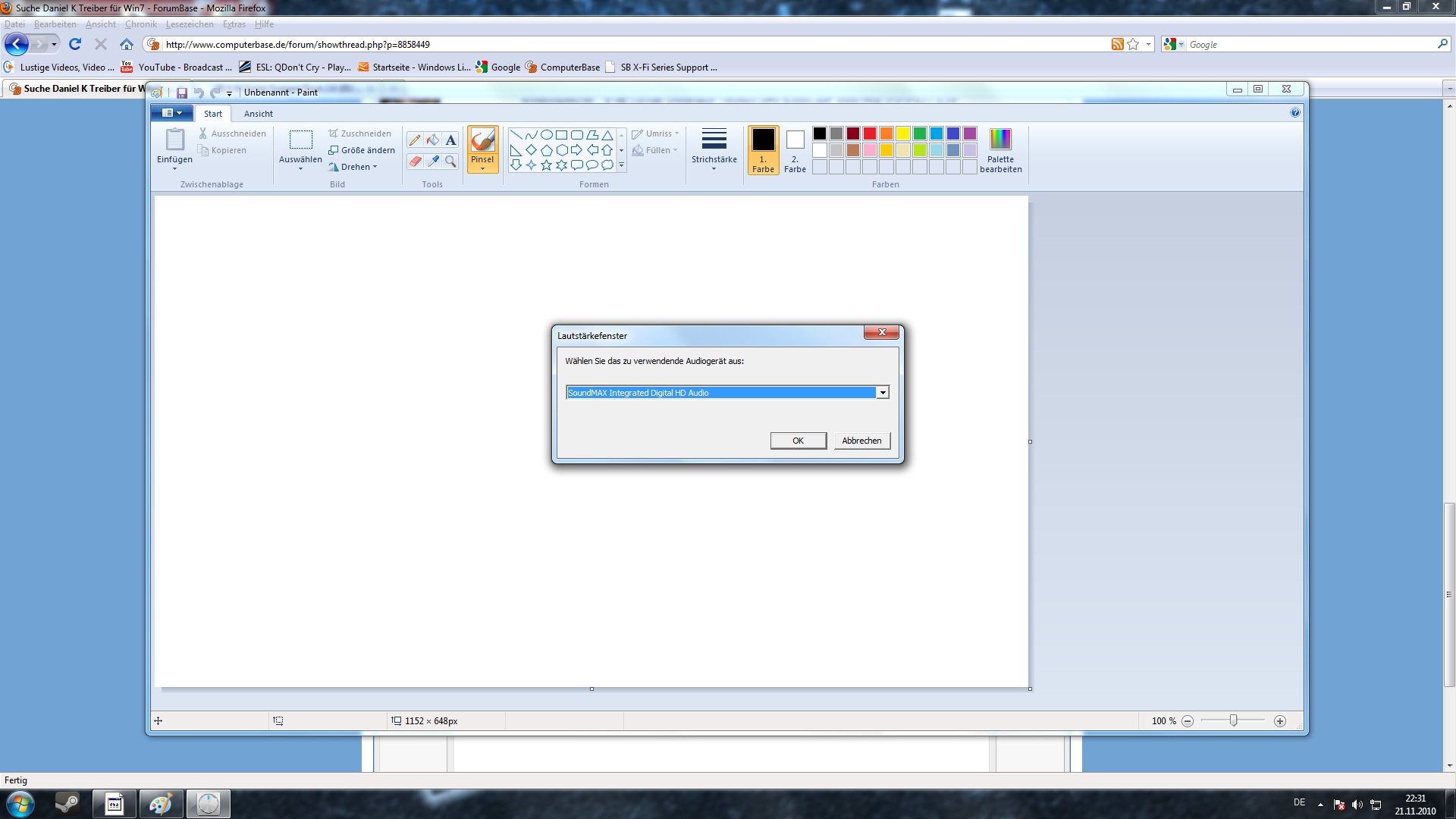
Task: Select the Color picker tool
Action: [433, 161]
